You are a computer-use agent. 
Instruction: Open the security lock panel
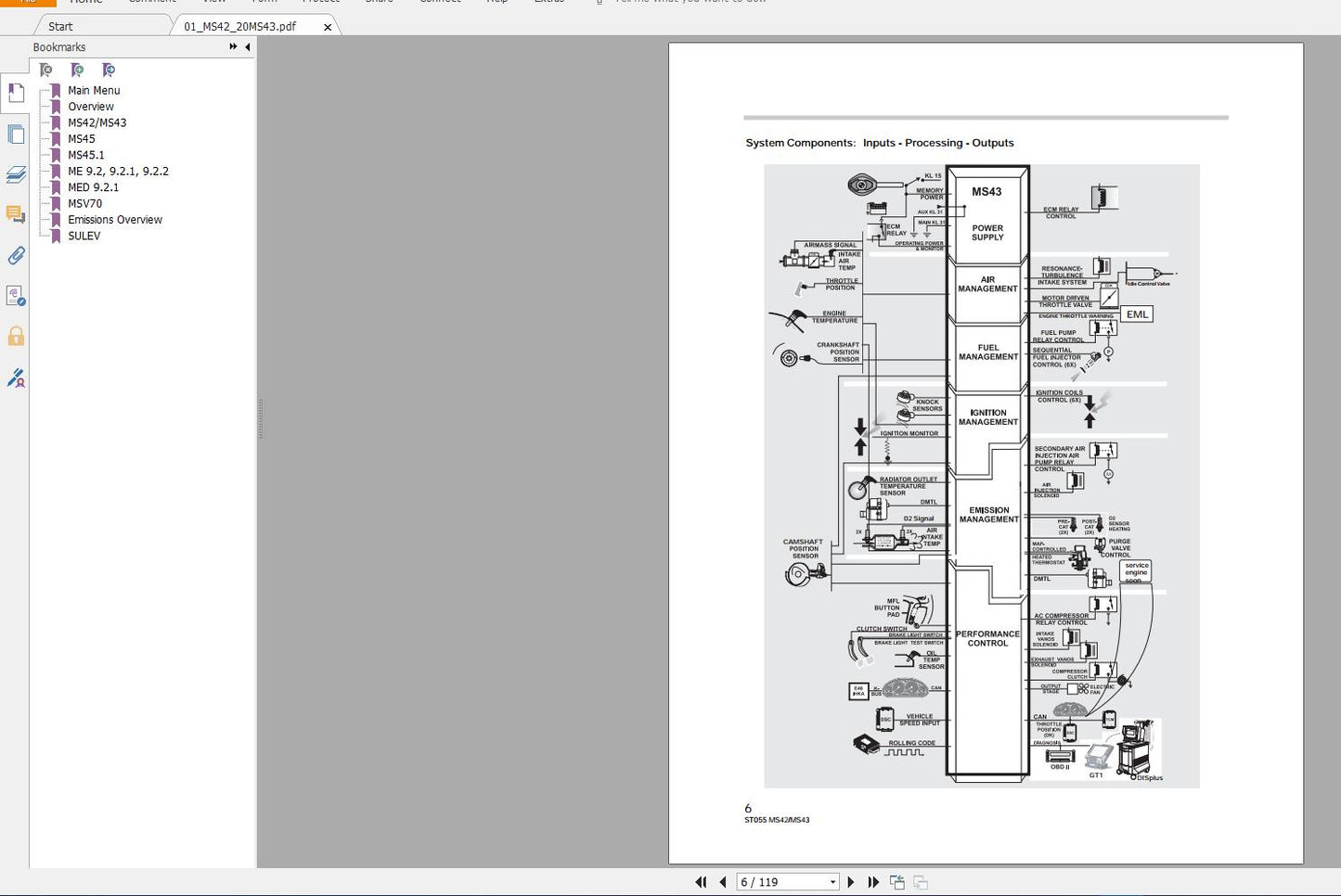pyautogui.click(x=16, y=336)
